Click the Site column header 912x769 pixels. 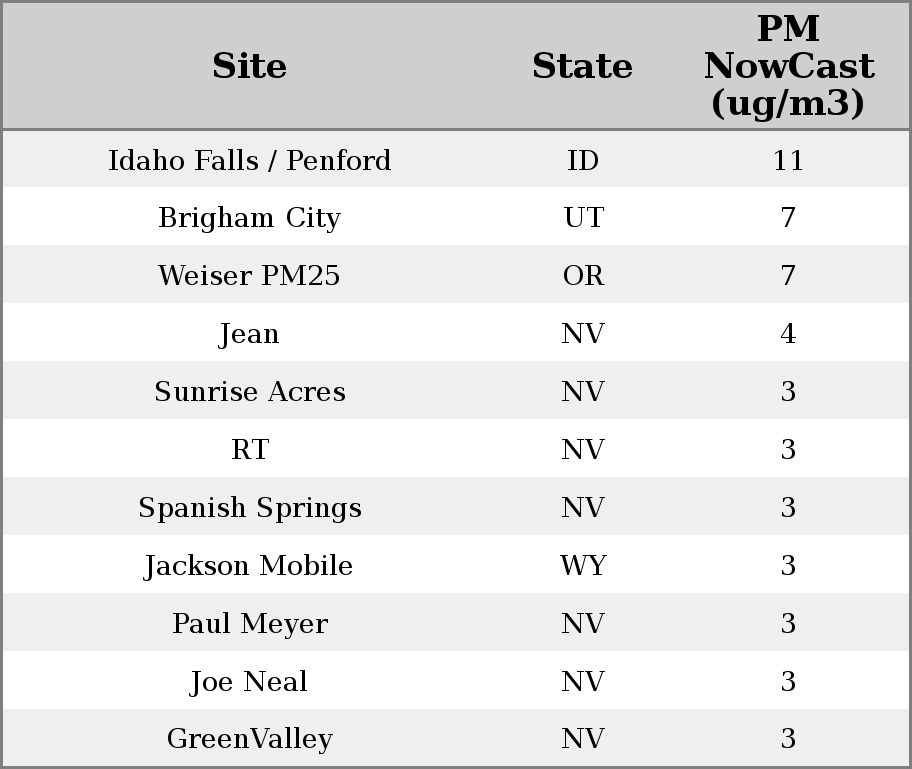click(x=249, y=67)
